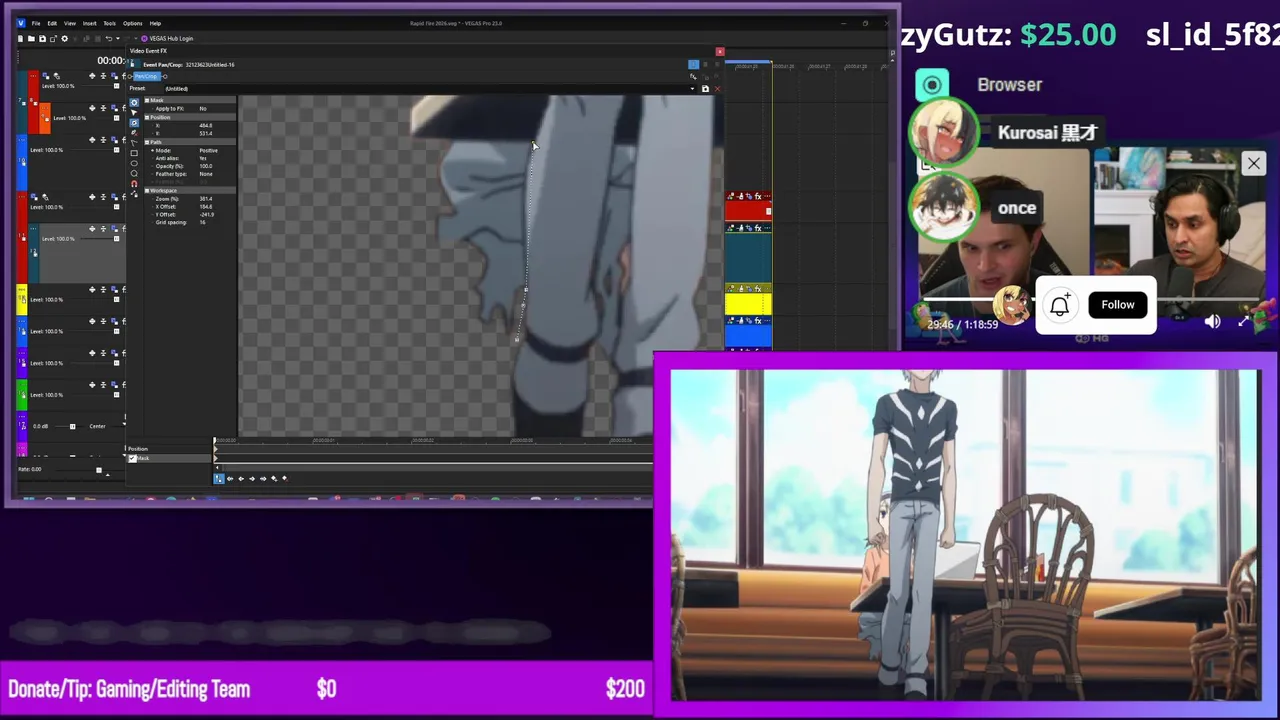Open the Insert menu
The image size is (1280, 720).
[89, 23]
